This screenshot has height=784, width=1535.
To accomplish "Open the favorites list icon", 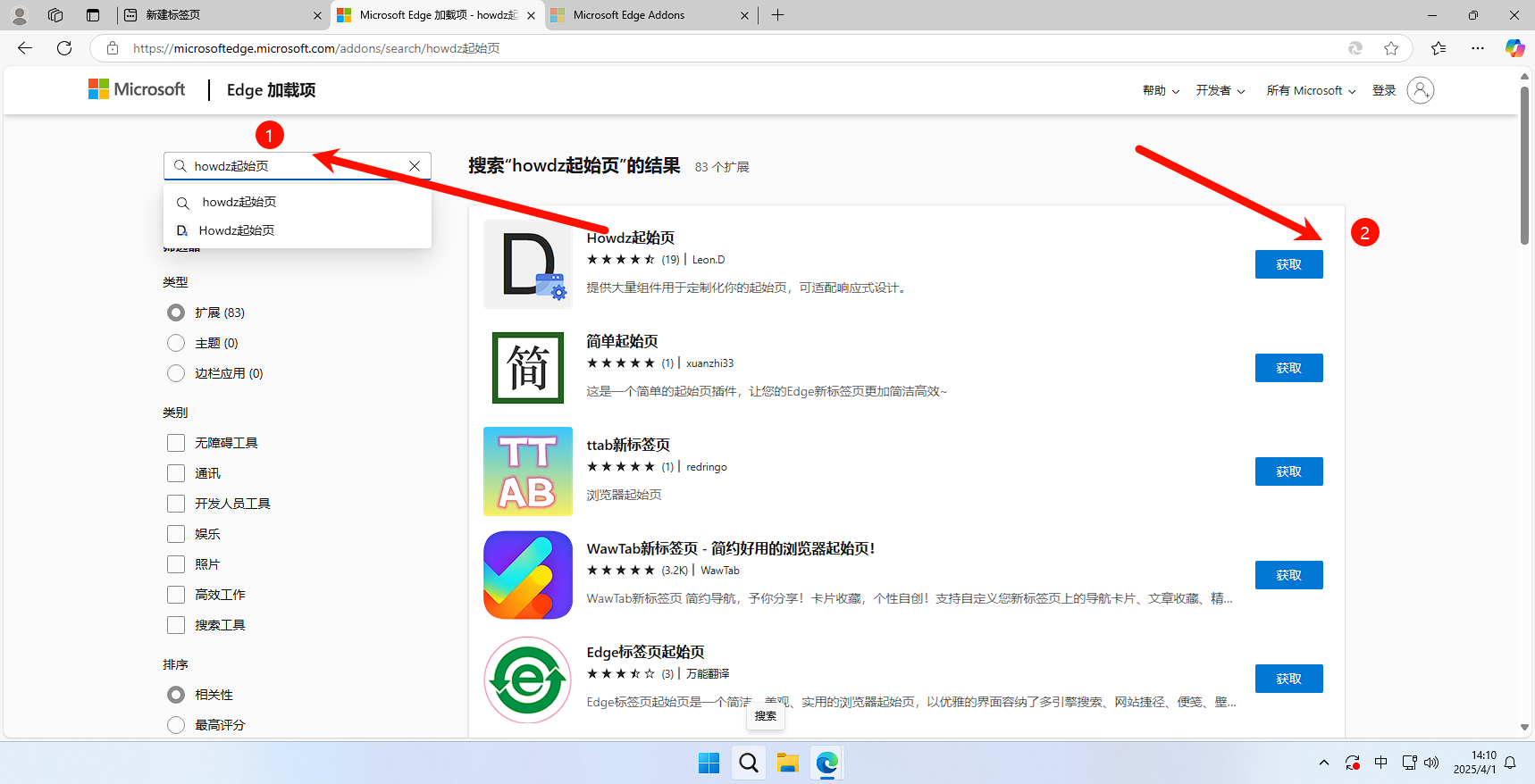I will coord(1439,48).
